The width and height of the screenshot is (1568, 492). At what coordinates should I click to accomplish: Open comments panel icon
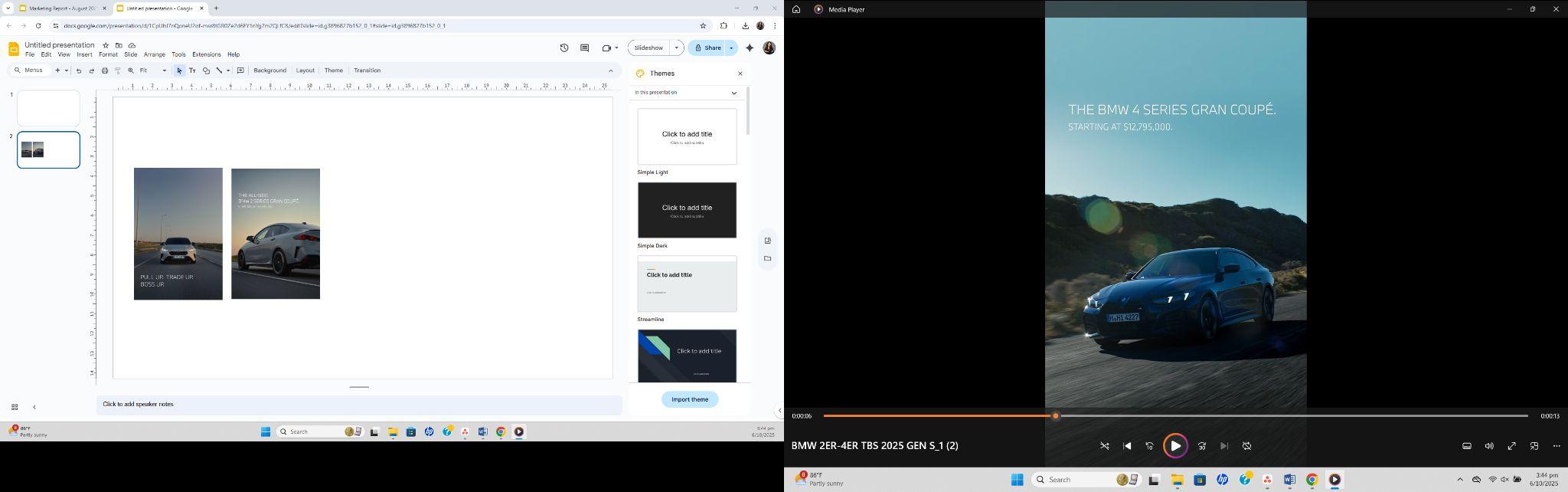[x=585, y=48]
